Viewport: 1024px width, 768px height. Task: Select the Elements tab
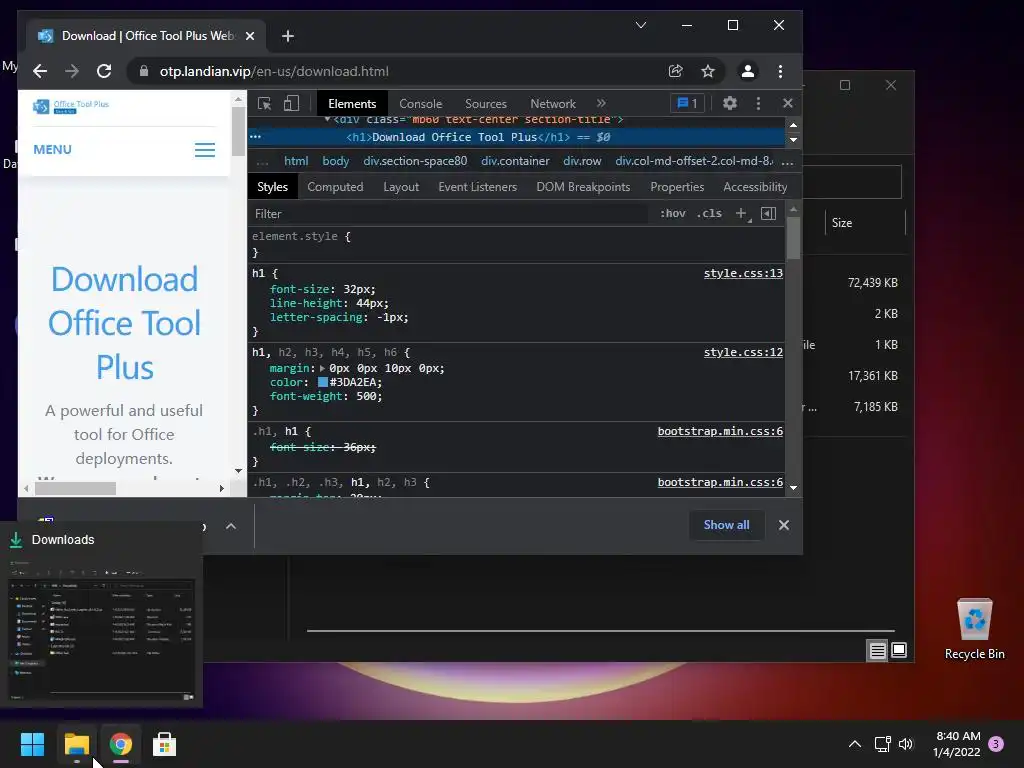[352, 104]
